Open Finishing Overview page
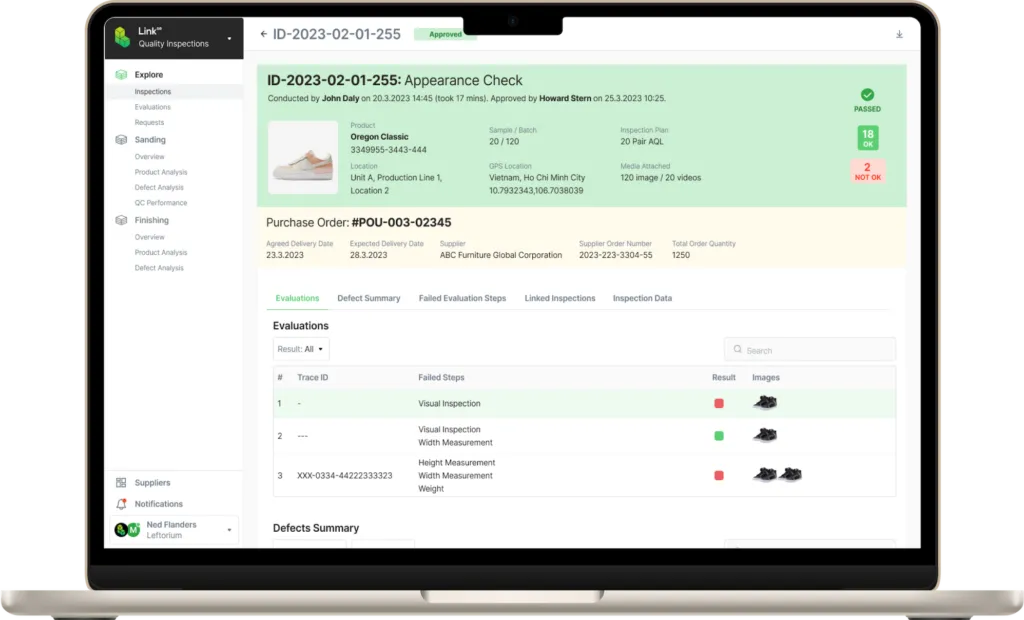Image resolution: width=1024 pixels, height=620 pixels. [x=150, y=237]
